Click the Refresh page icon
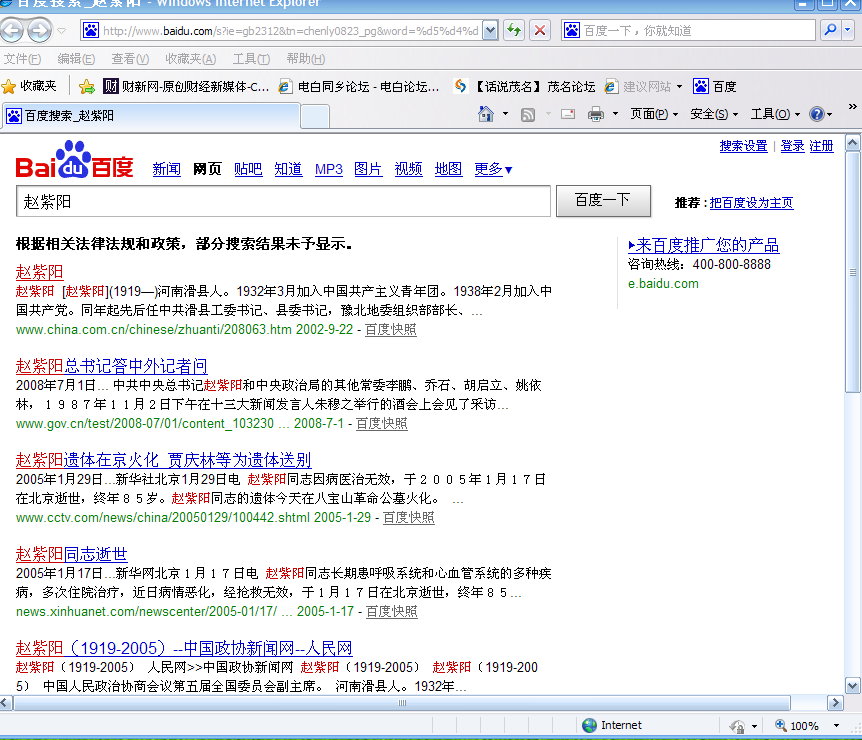The image size is (862, 740). point(514,30)
